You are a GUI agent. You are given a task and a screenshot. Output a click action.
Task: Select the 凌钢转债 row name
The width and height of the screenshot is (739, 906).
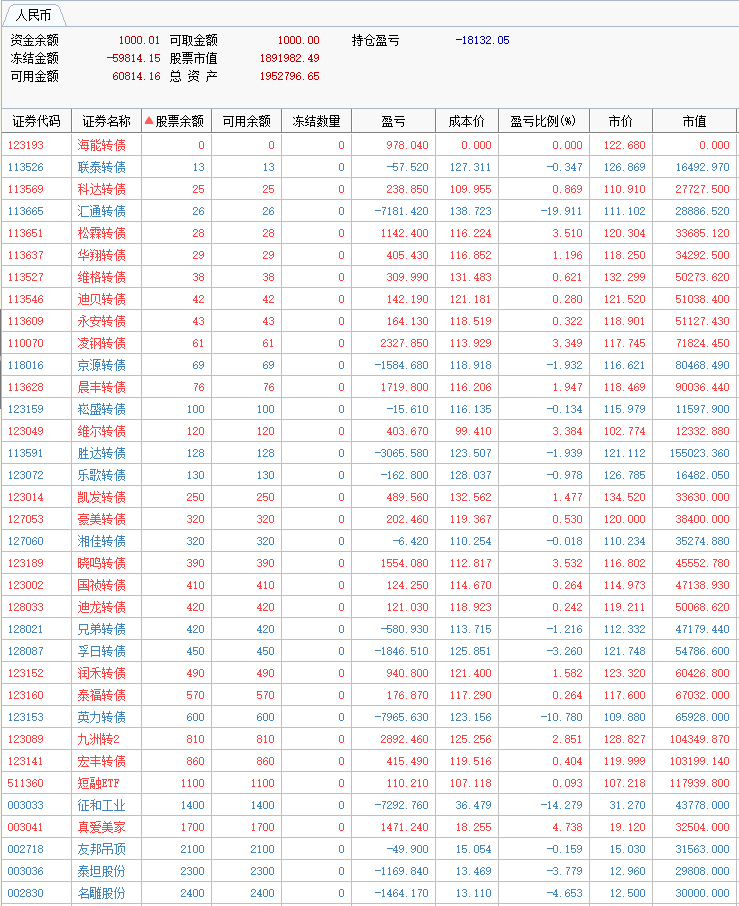click(x=102, y=343)
